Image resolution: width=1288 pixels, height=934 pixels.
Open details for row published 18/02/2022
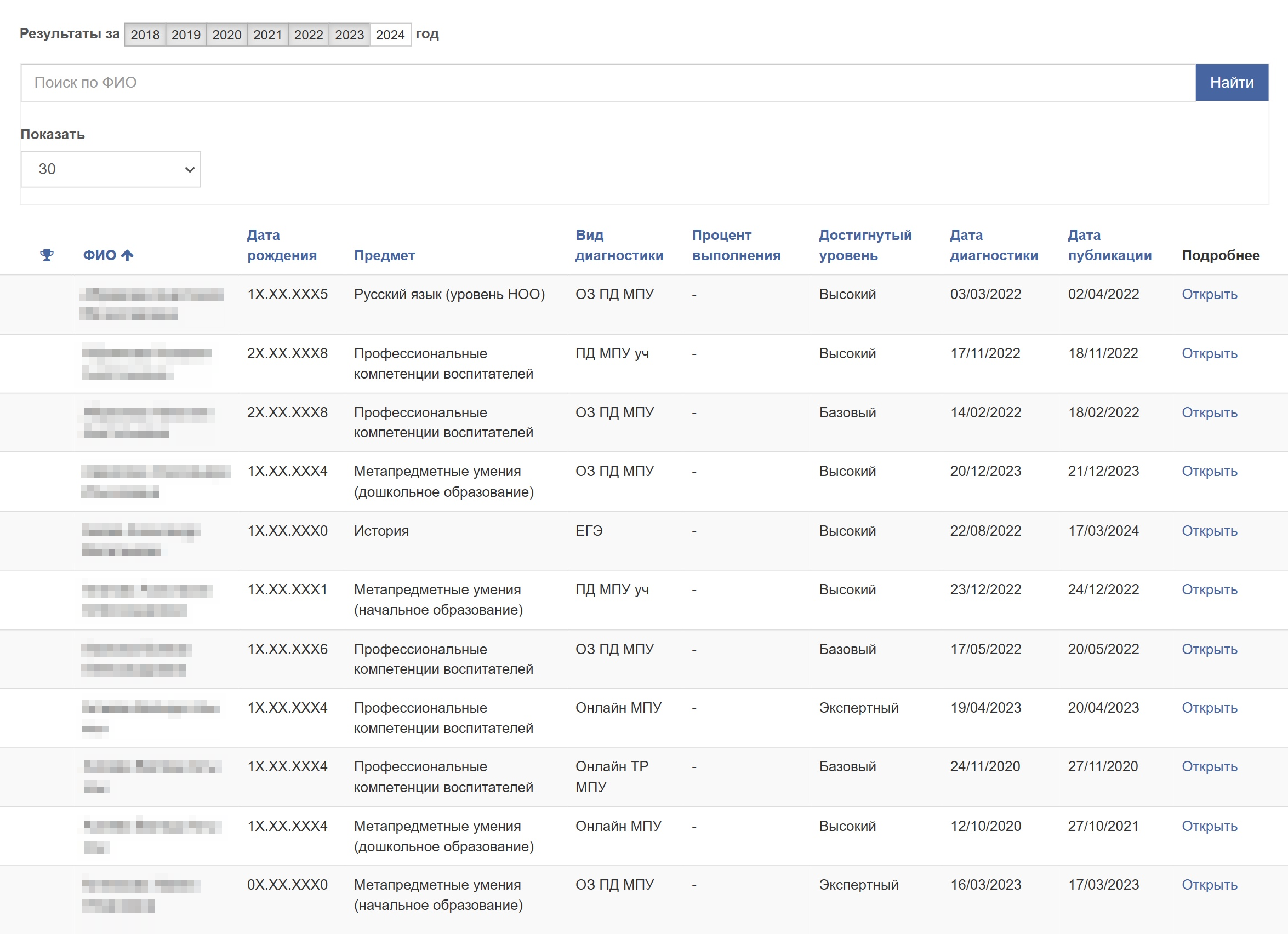pos(1209,412)
